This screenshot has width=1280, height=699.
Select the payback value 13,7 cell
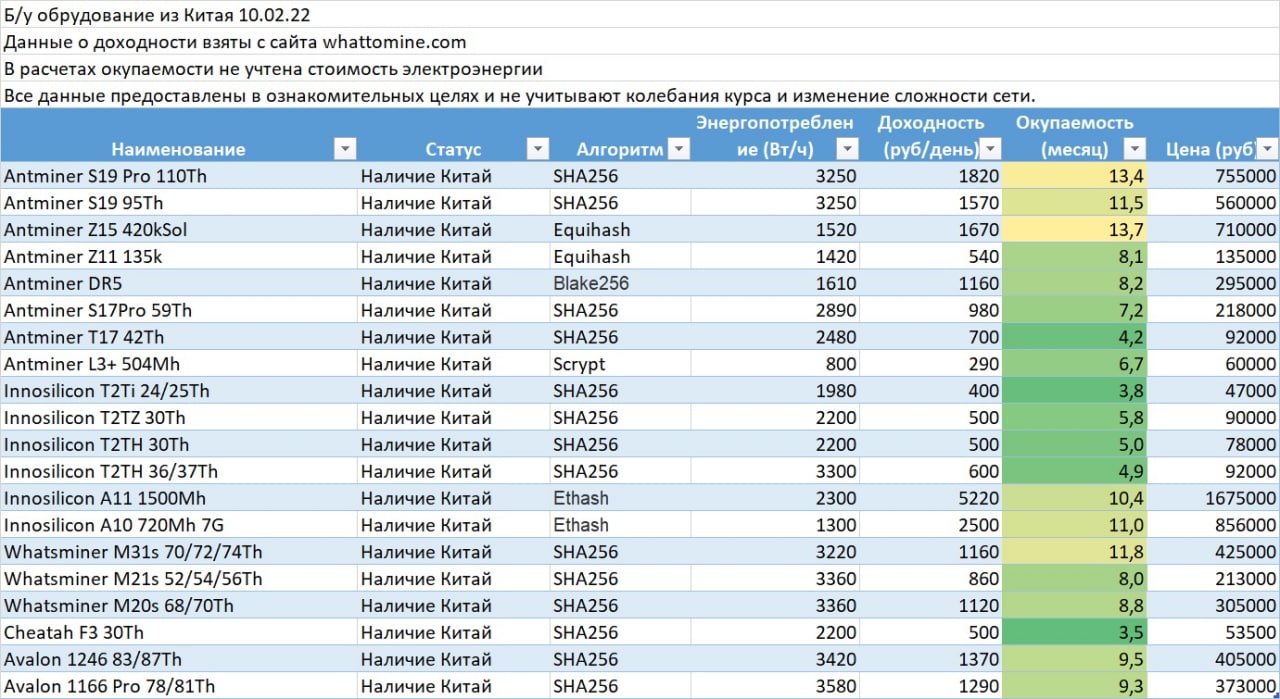click(x=1075, y=229)
